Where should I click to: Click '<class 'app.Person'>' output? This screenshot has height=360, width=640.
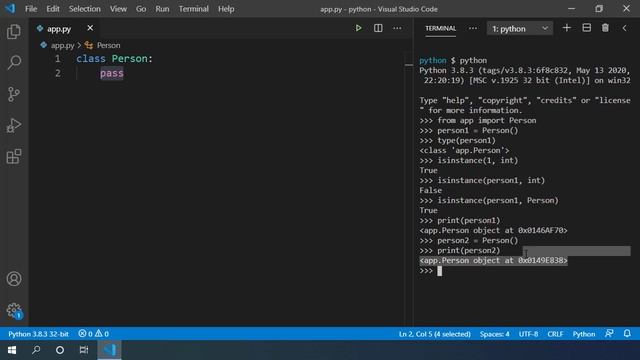coord(464,151)
